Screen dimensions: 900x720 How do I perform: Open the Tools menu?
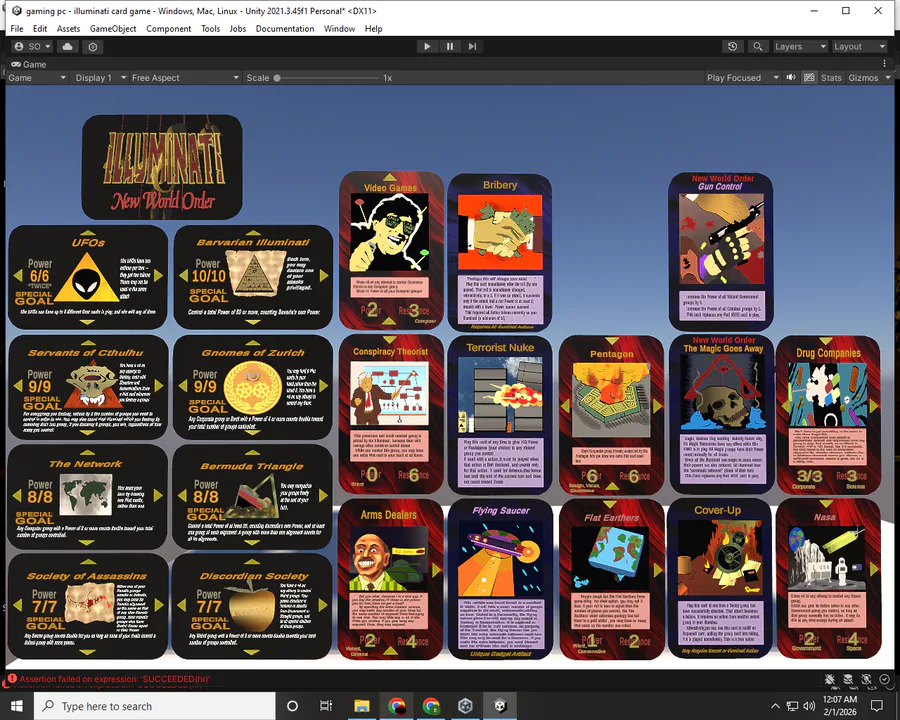(x=211, y=29)
